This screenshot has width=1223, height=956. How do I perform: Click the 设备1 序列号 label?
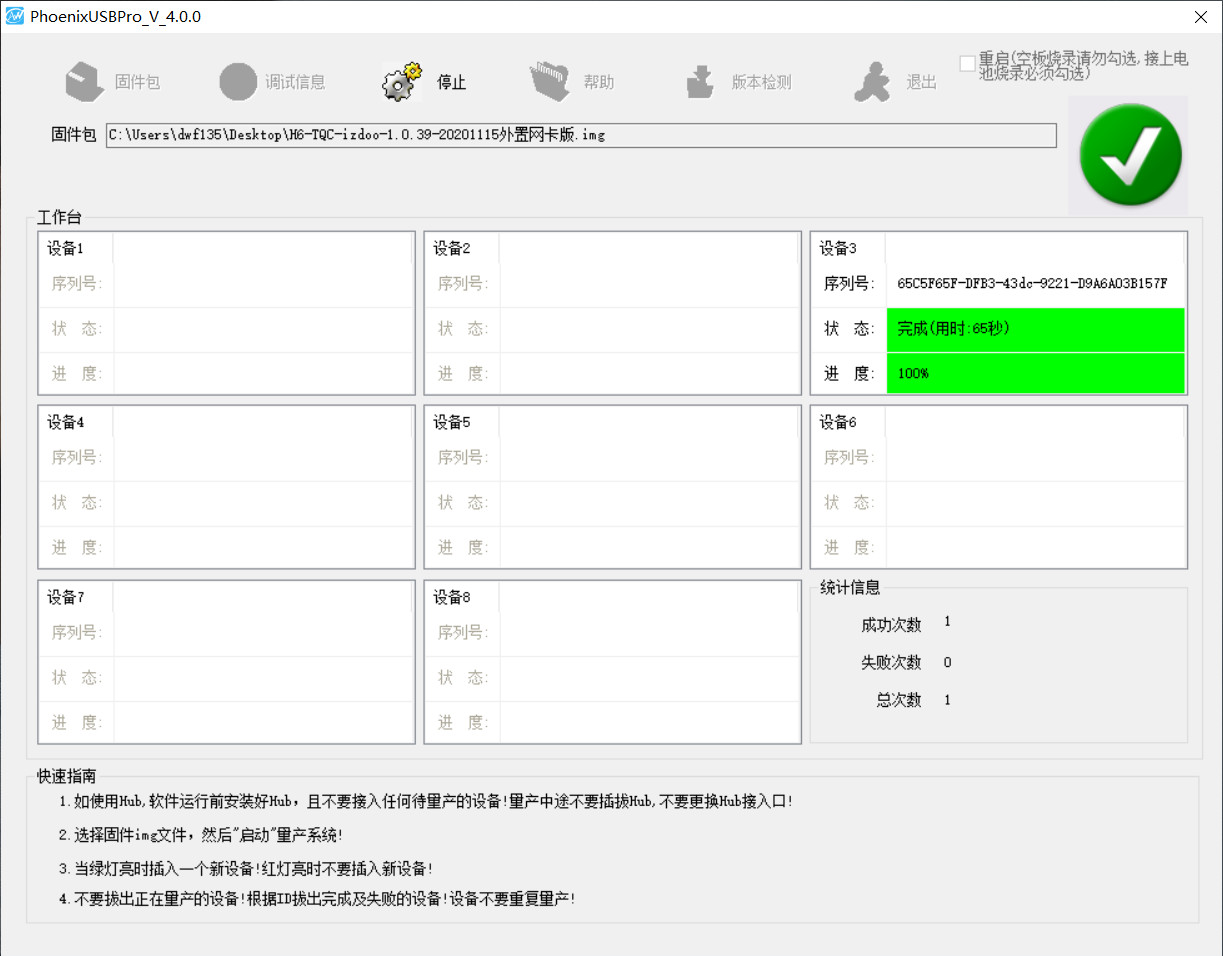[77, 283]
